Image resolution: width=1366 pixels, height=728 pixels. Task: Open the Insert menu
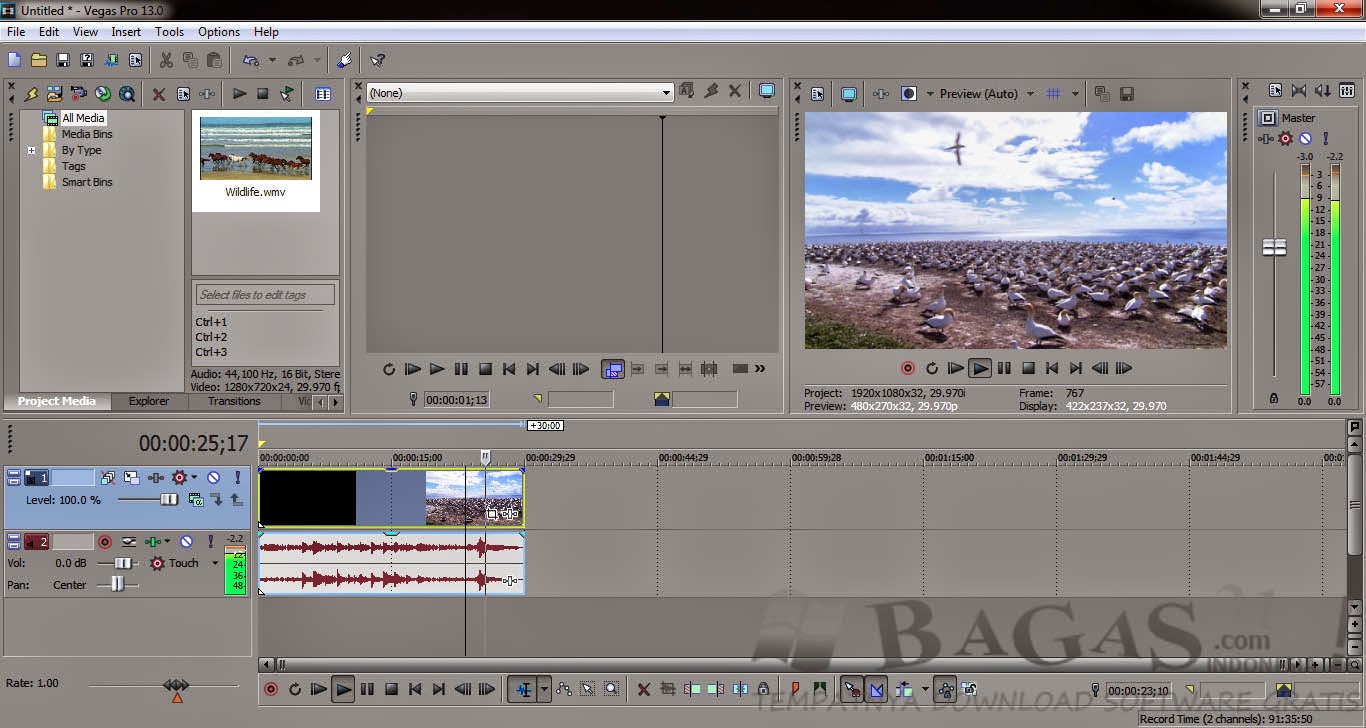coord(126,32)
